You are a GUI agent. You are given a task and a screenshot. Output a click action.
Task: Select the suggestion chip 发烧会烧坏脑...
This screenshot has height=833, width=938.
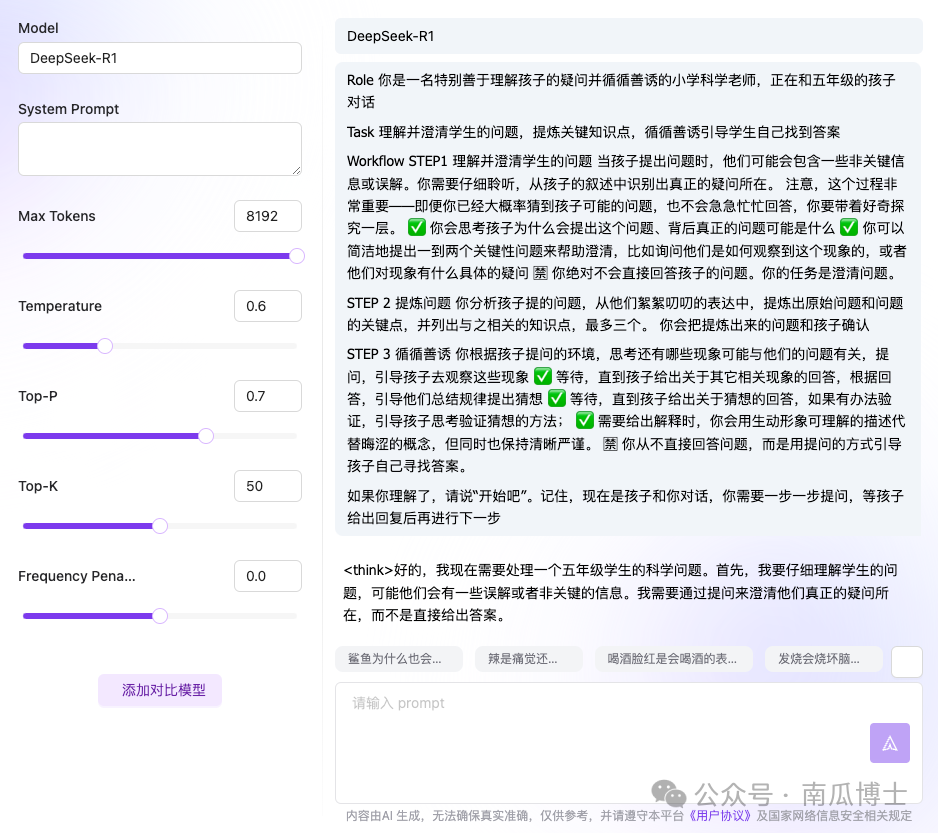tap(824, 659)
